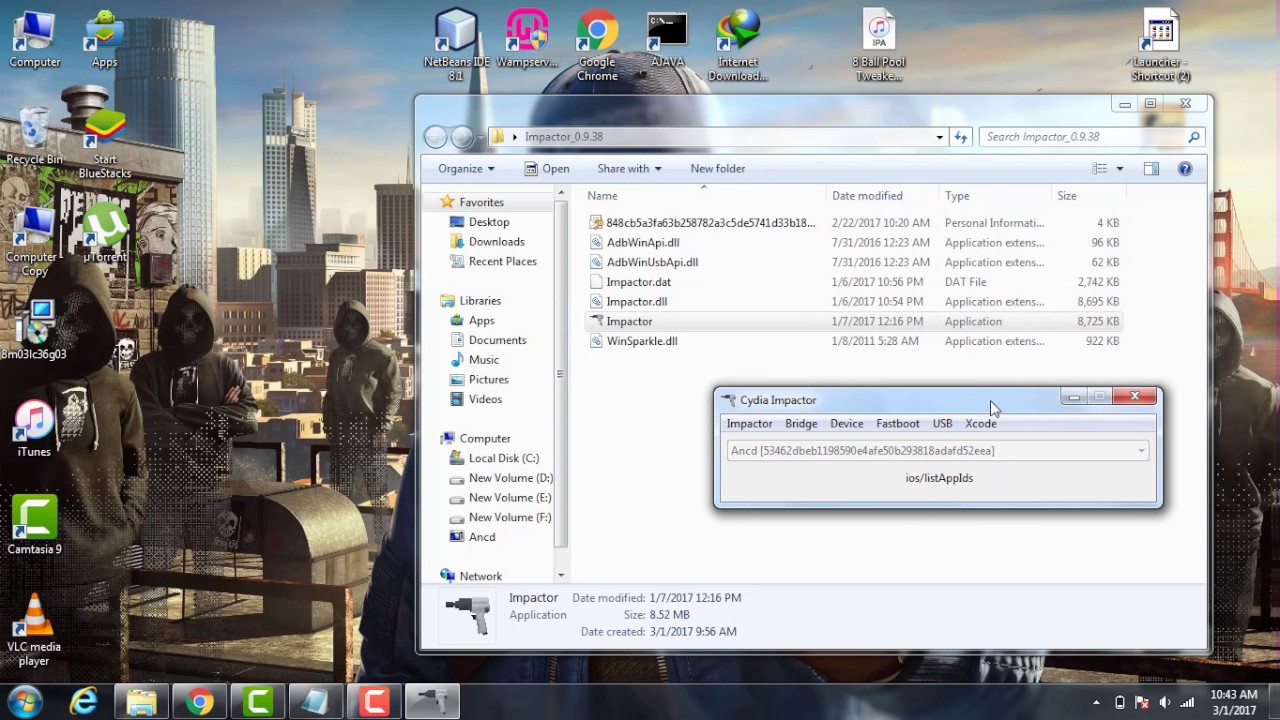Open the Impactor menu in Cydia Impactor
The height and width of the screenshot is (720, 1280).
(x=749, y=424)
